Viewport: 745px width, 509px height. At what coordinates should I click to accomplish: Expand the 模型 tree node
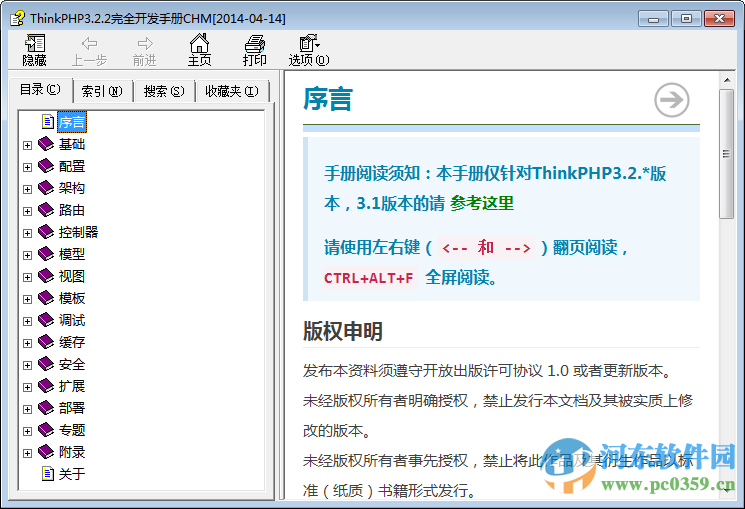(28, 255)
